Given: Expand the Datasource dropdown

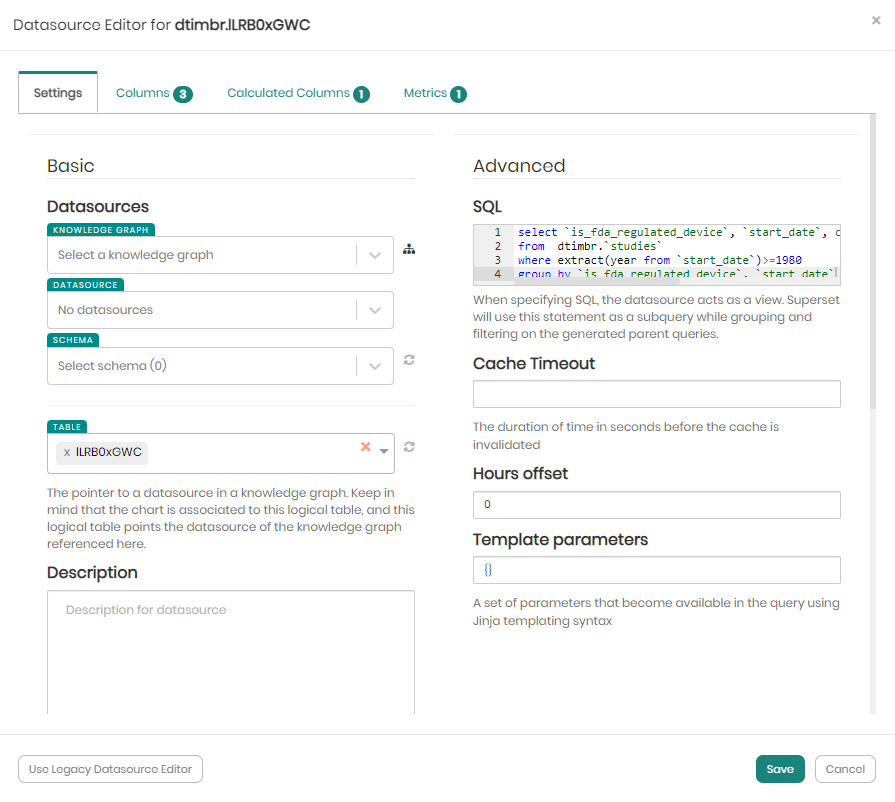Looking at the screenshot, I should [375, 310].
